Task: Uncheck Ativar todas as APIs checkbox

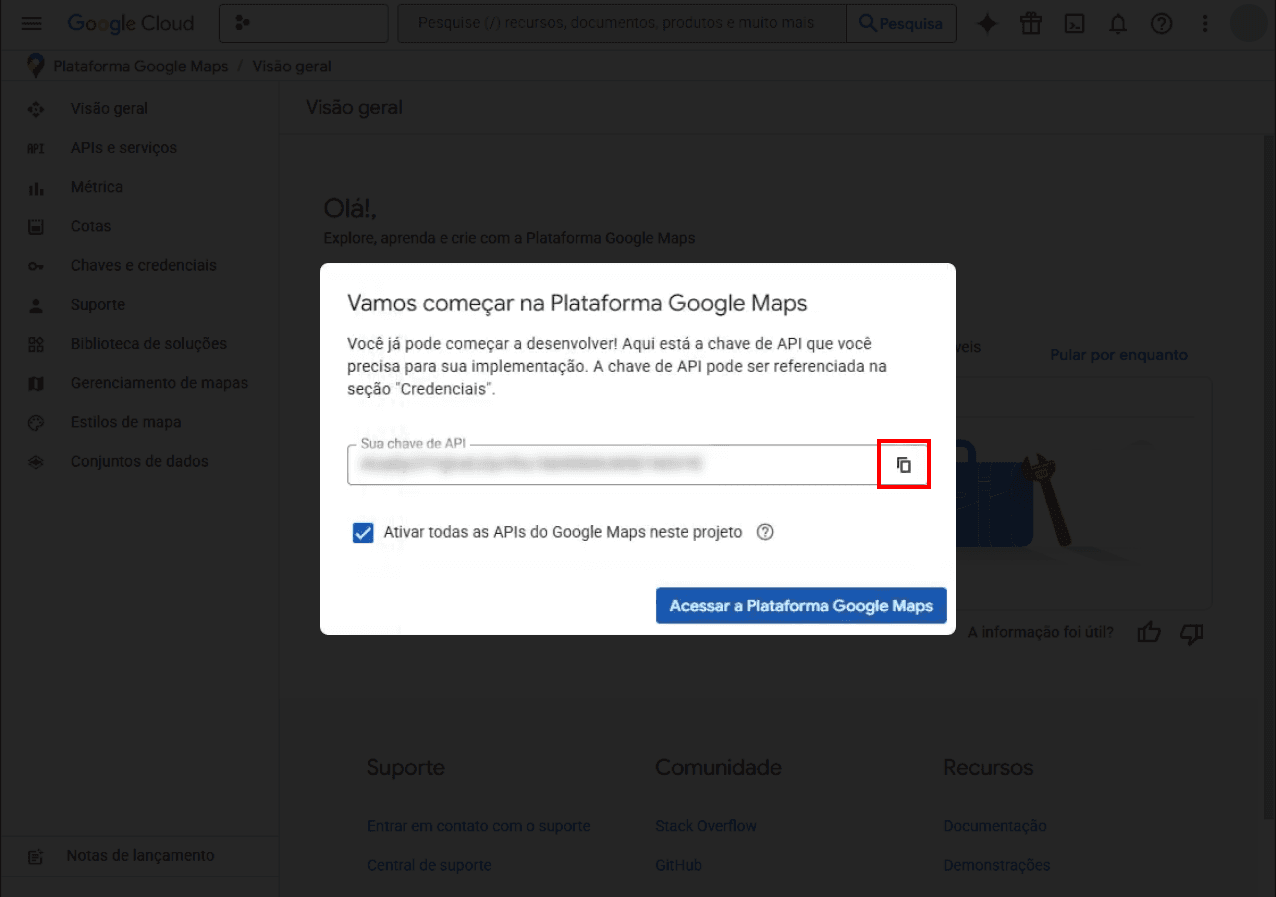Action: [363, 533]
